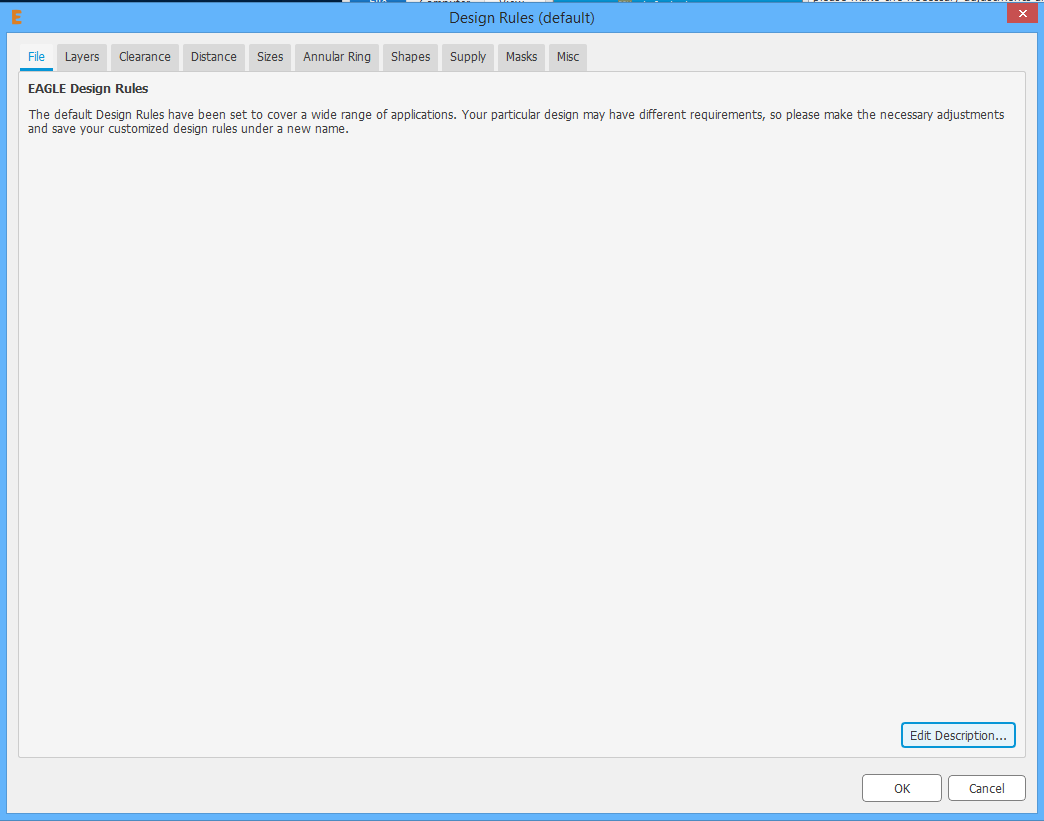Switch to Annular Ring tab
1044x821 pixels.
pos(337,57)
